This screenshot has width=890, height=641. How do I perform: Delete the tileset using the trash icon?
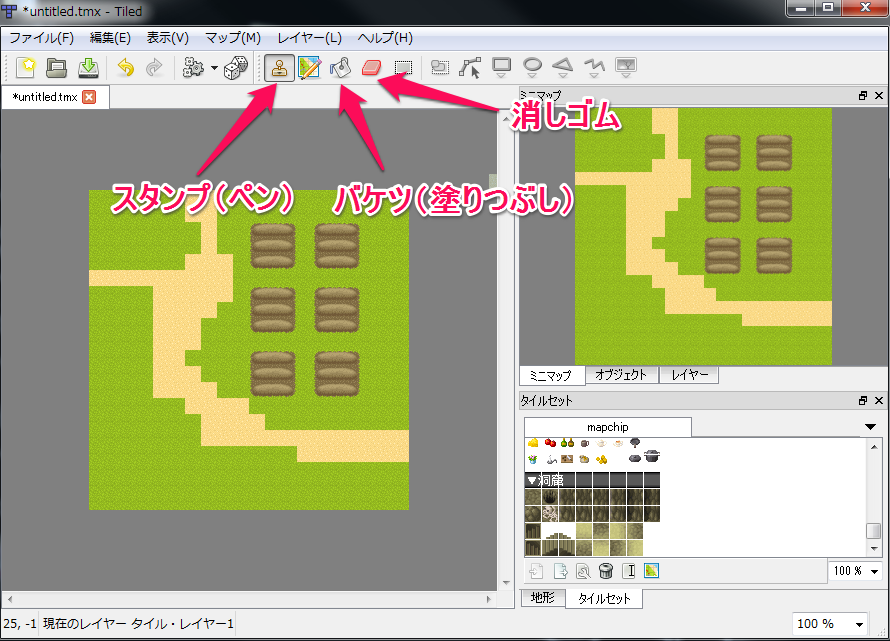(608, 571)
